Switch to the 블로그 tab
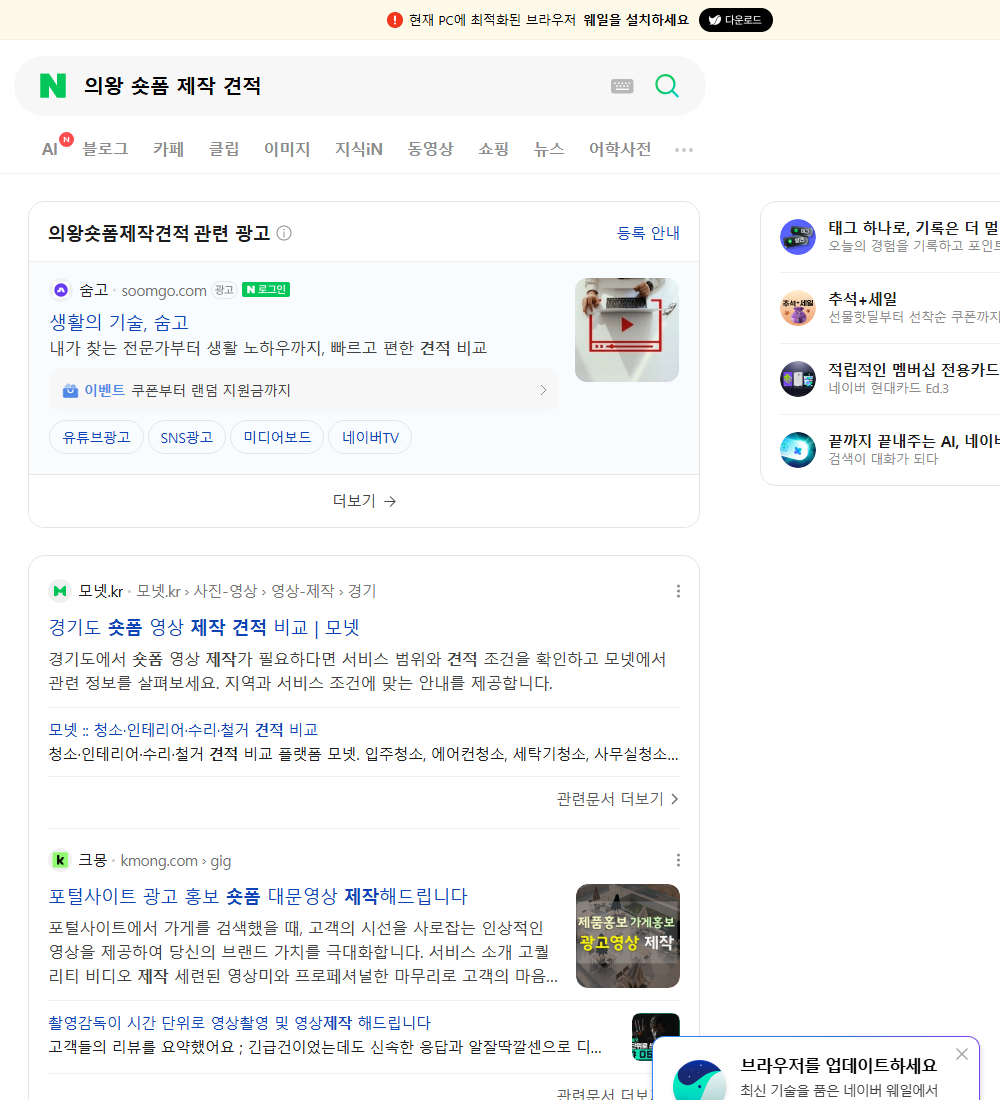 (x=105, y=149)
